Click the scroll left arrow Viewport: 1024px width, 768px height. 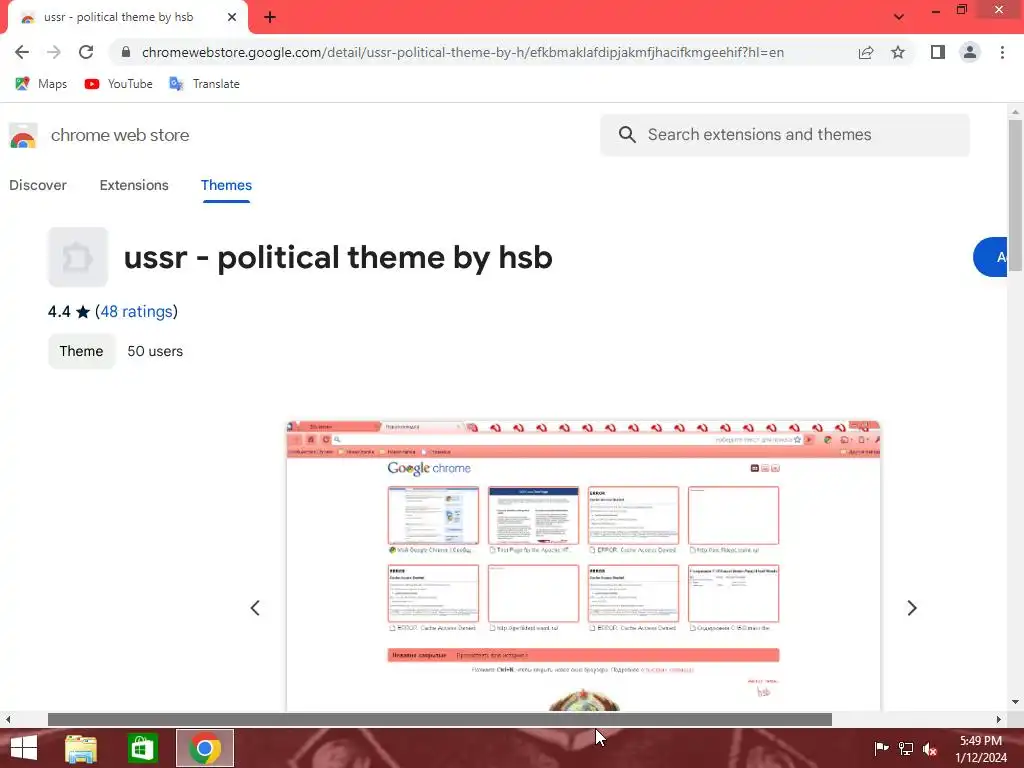coord(8,719)
